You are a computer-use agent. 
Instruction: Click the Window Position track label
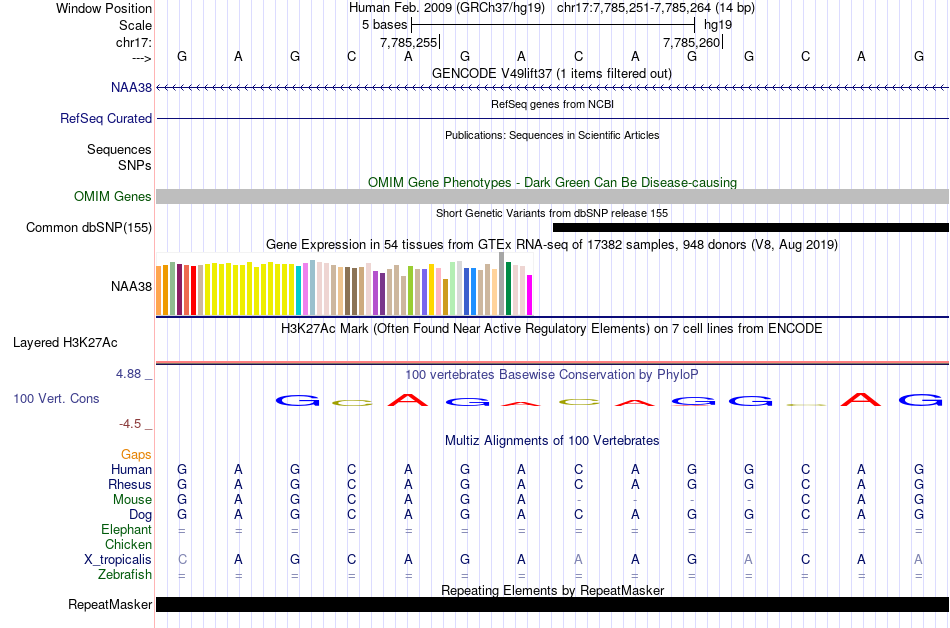pos(104,8)
